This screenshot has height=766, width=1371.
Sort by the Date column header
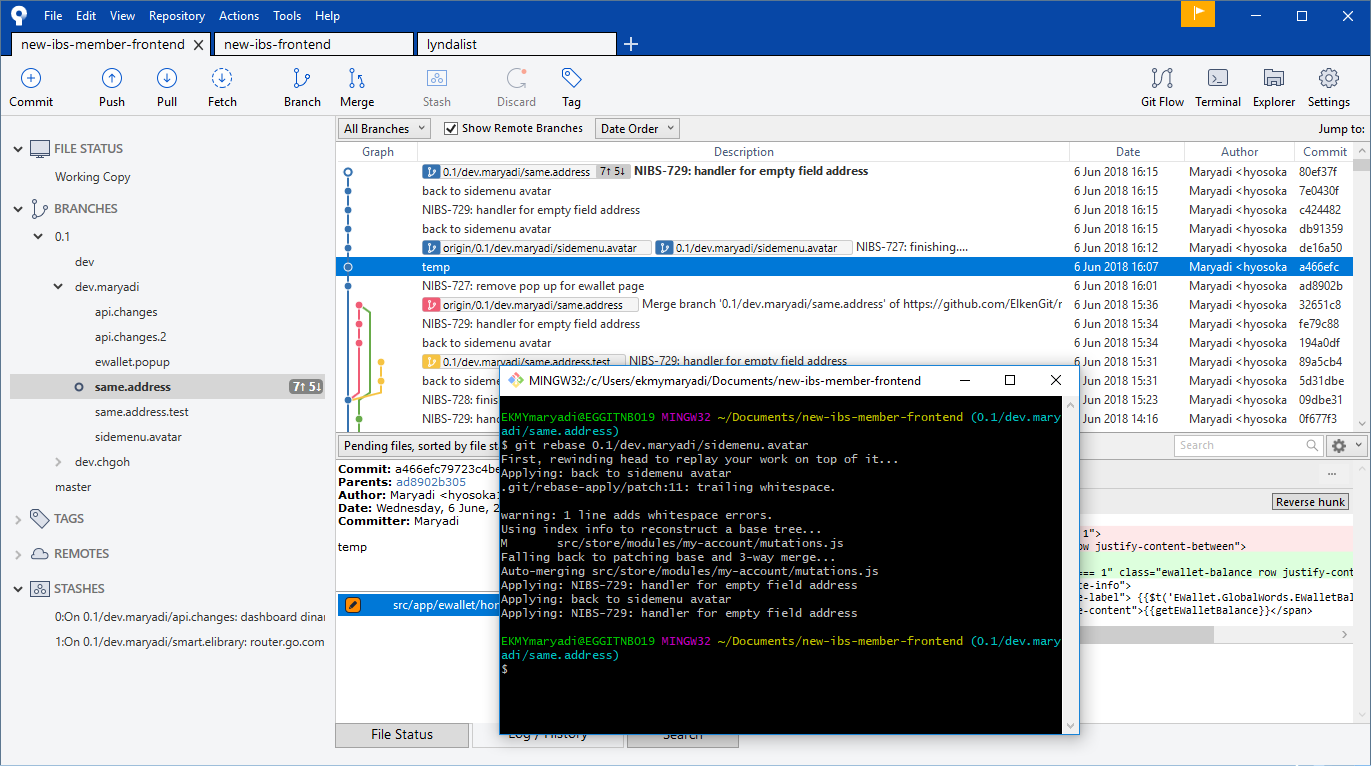[1127, 152]
